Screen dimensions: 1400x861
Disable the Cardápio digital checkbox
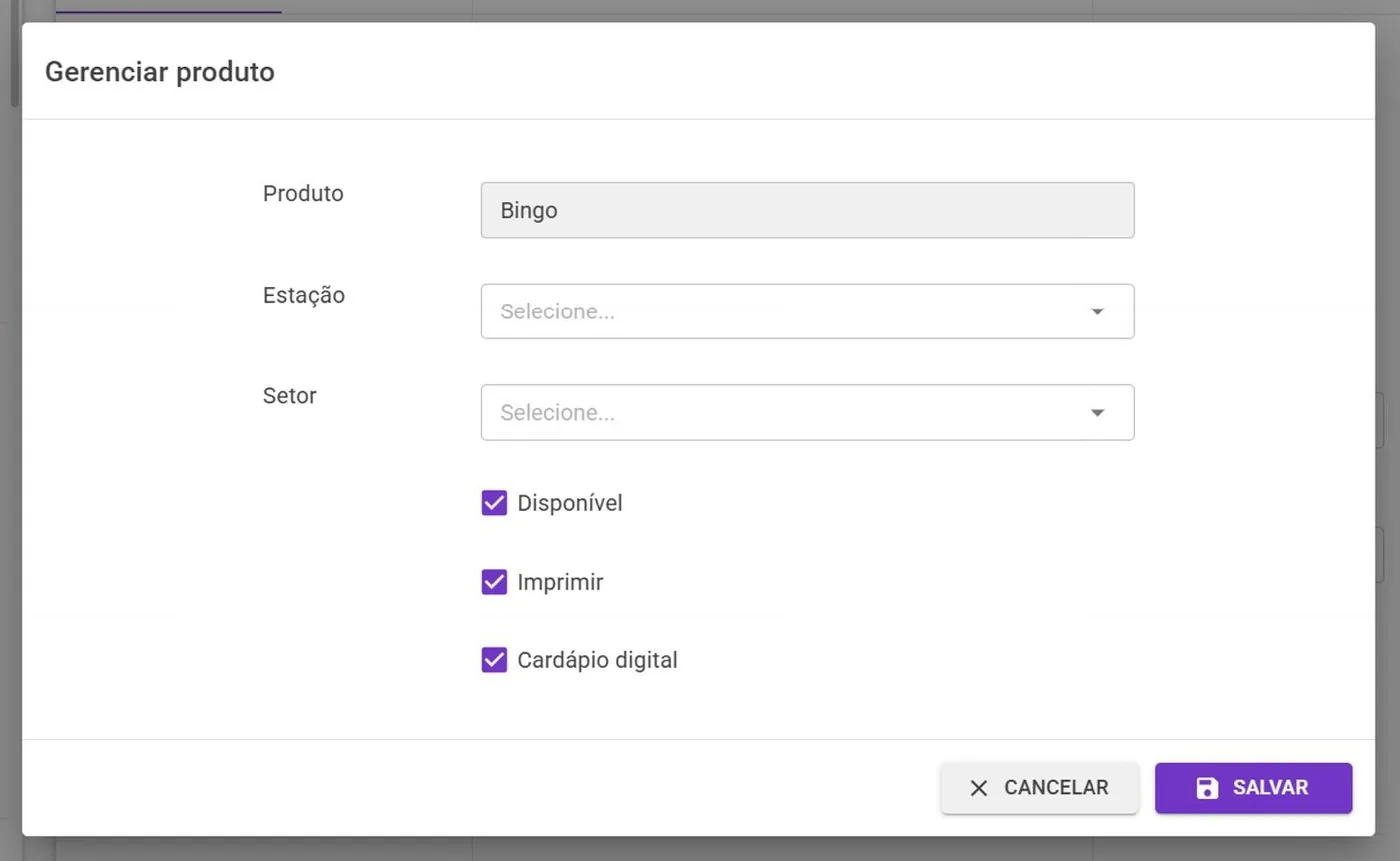coord(494,660)
